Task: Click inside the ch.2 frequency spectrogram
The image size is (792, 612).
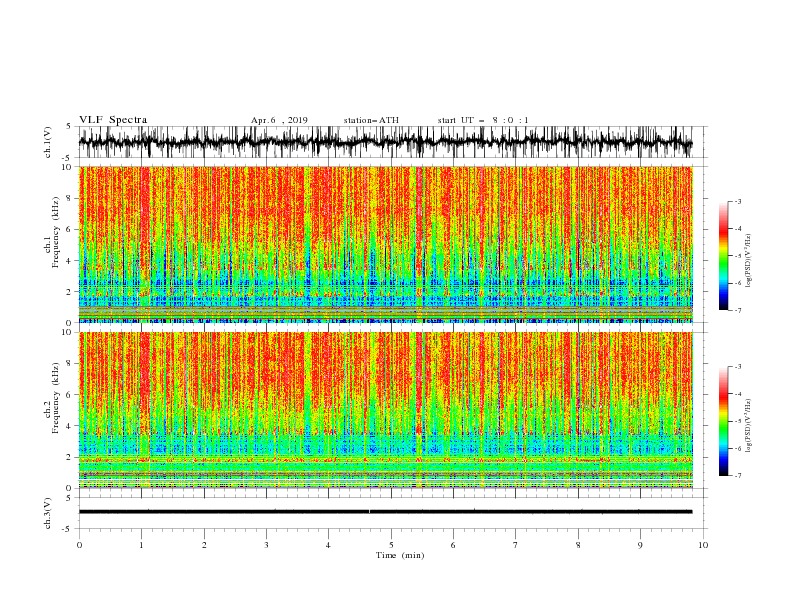Action: [385, 410]
